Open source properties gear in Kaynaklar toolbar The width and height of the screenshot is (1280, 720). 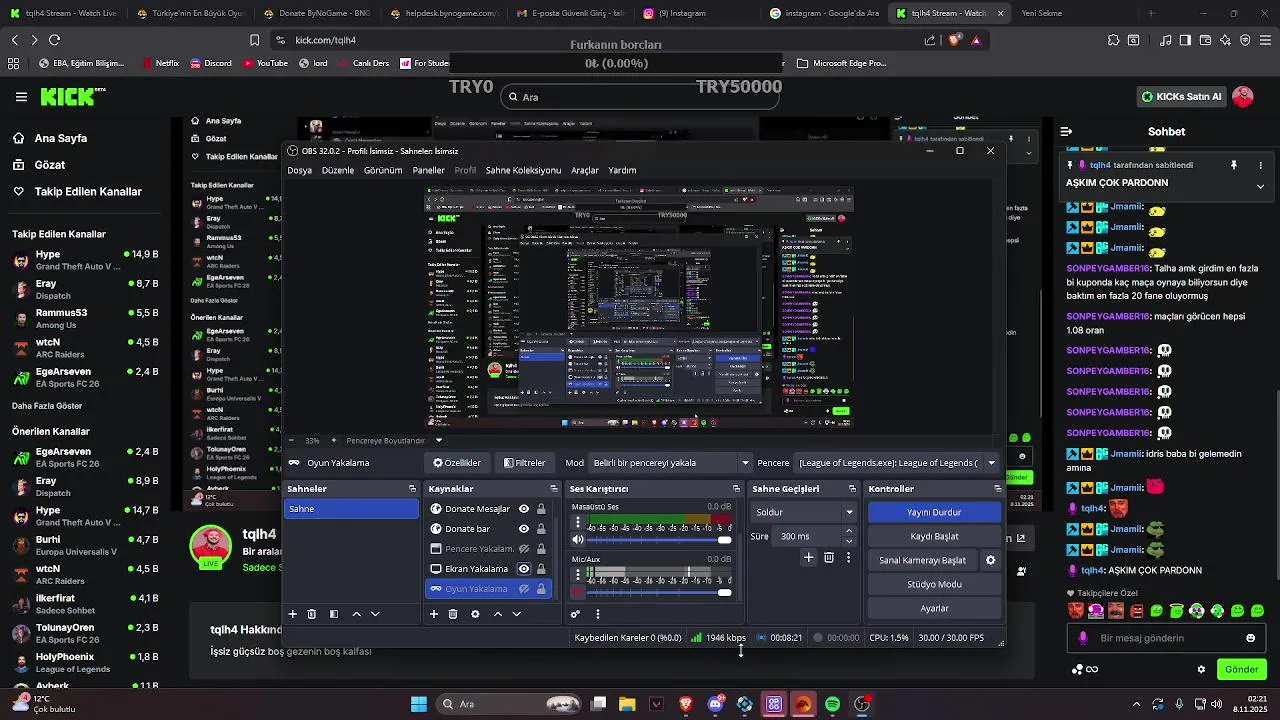(475, 614)
